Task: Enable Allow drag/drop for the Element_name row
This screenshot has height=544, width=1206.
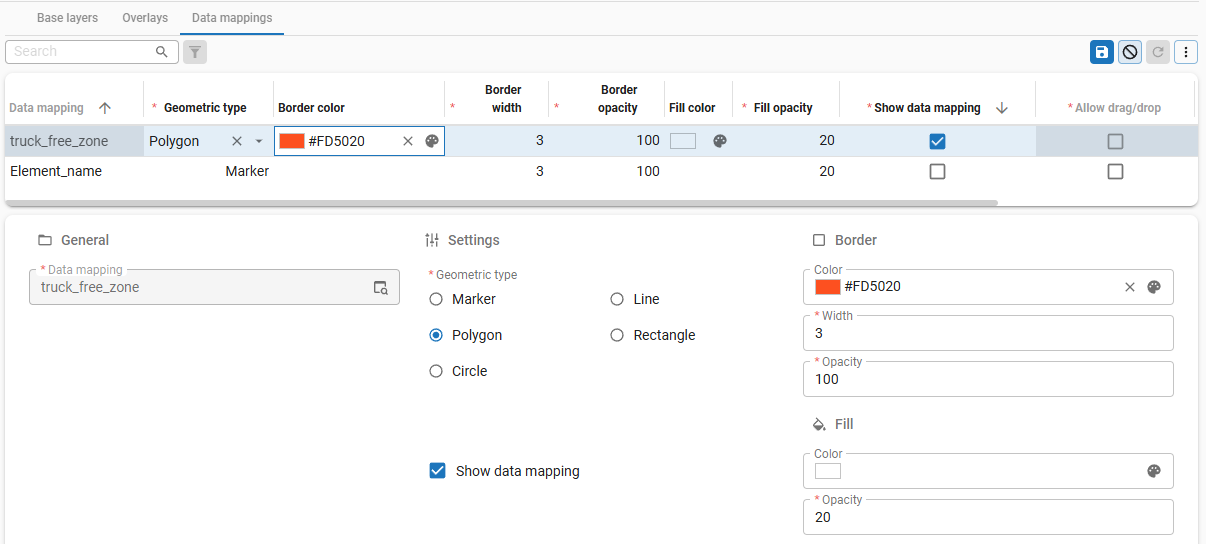Action: click(x=1115, y=172)
